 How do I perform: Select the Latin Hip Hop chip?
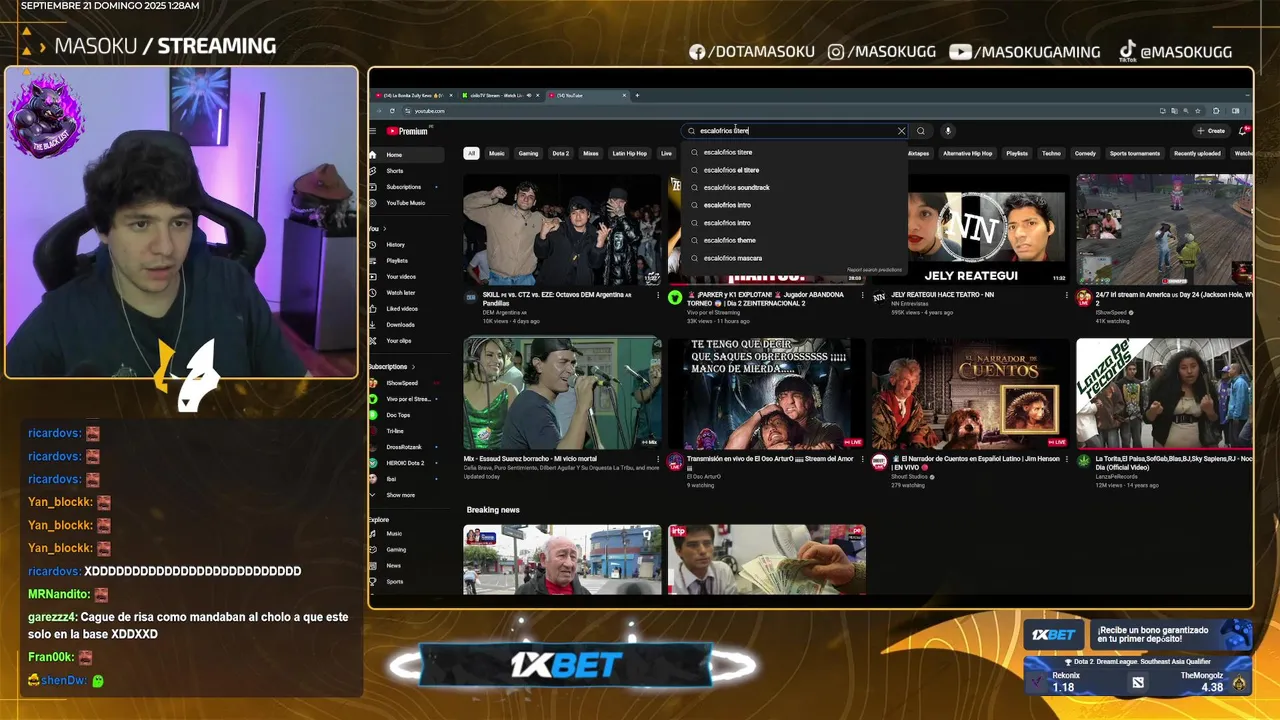coord(630,154)
